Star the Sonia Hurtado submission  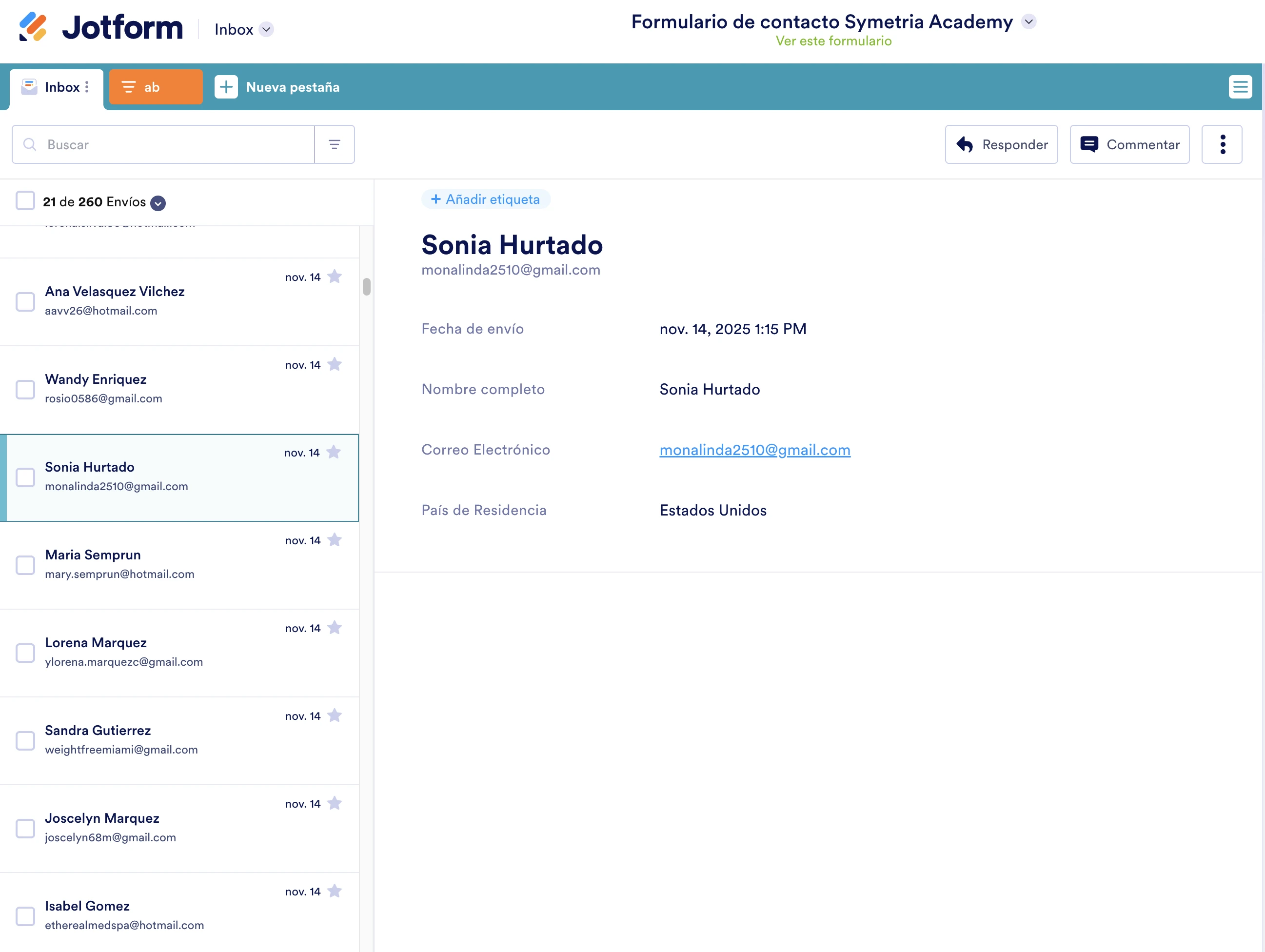coord(334,452)
